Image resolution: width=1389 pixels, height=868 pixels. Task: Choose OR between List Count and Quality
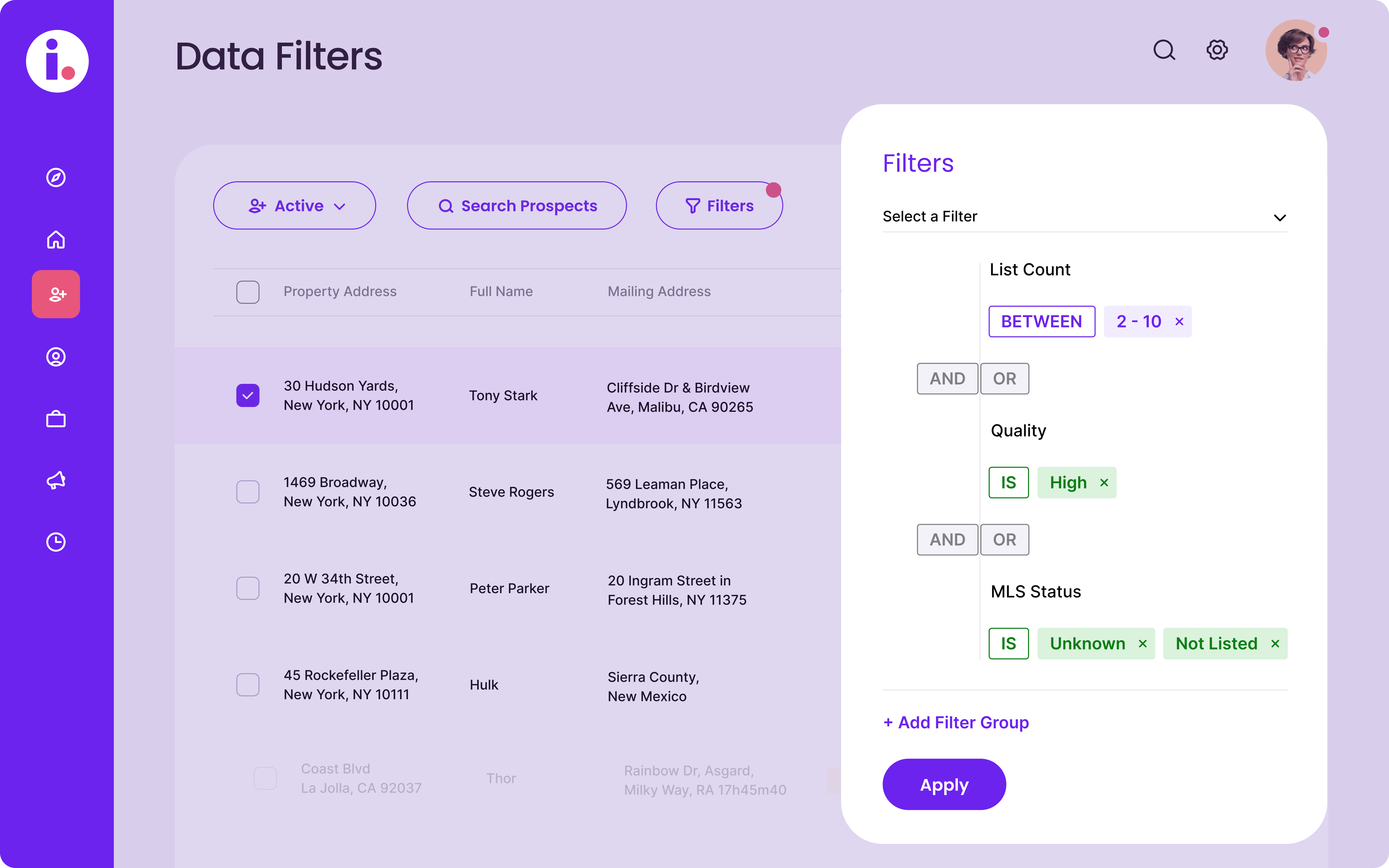click(1004, 379)
